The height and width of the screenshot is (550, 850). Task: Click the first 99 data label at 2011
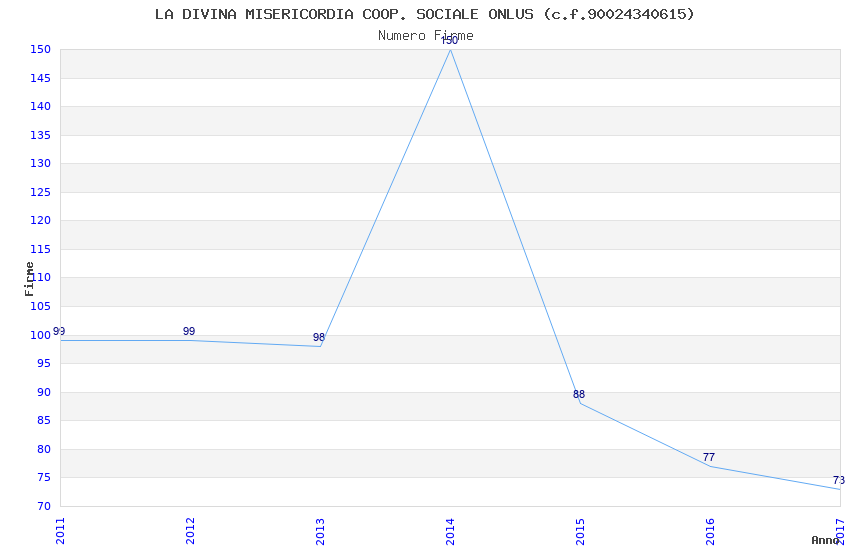tap(59, 331)
